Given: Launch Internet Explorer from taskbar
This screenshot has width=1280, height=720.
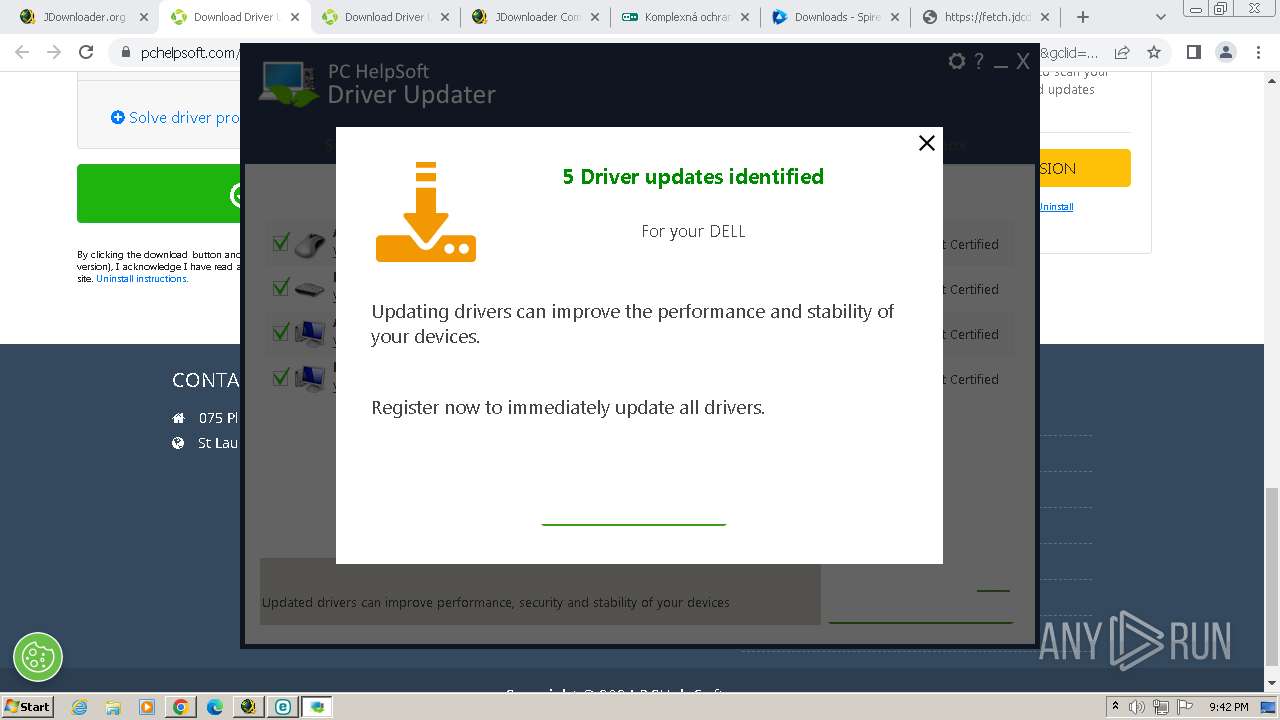Looking at the screenshot, I should (79, 707).
